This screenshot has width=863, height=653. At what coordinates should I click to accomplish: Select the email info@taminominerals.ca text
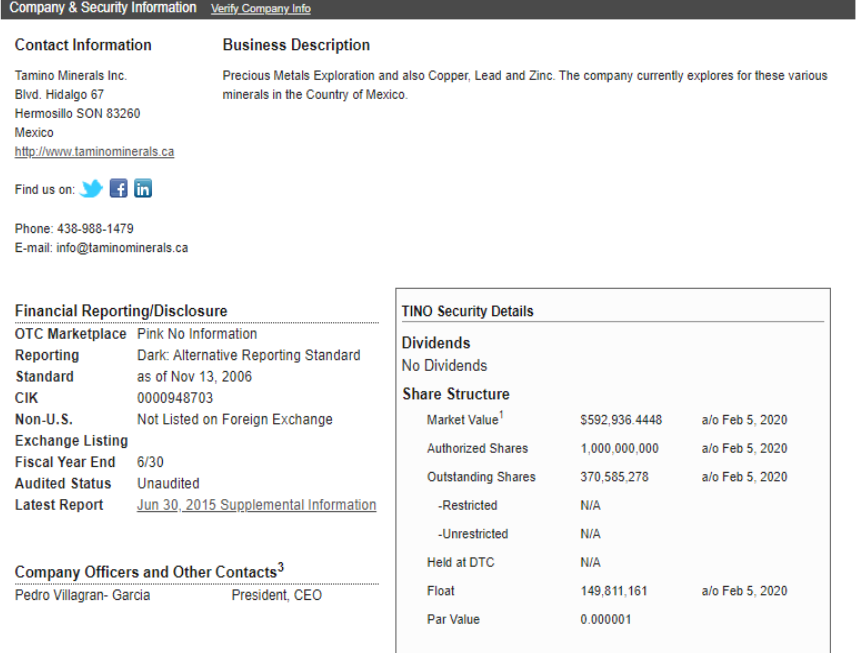122,248
